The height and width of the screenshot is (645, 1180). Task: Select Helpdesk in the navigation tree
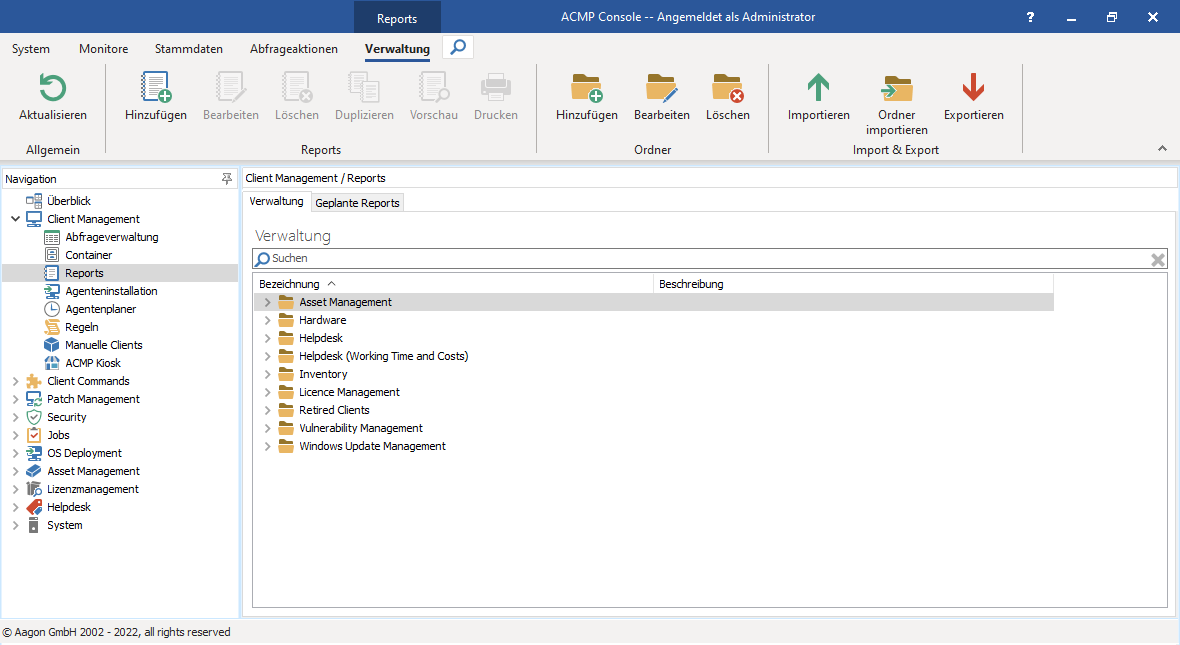[x=68, y=508]
